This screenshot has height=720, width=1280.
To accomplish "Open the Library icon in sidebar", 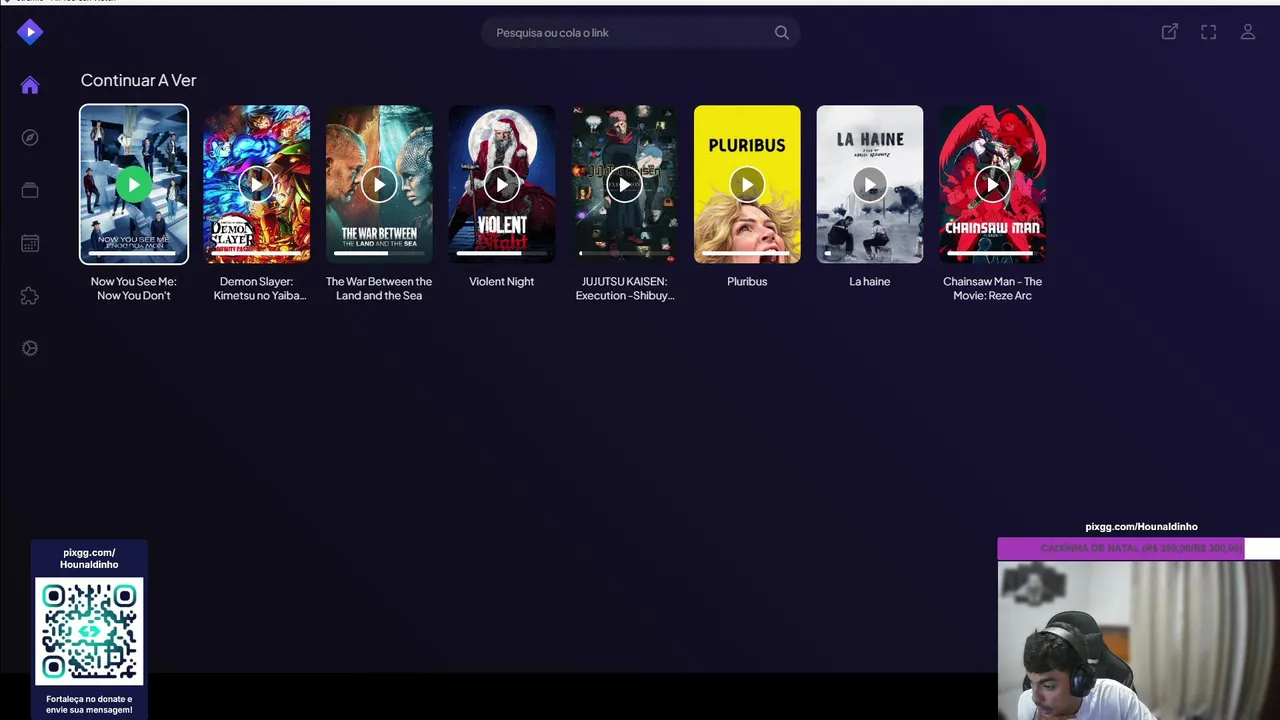I will pos(30,191).
